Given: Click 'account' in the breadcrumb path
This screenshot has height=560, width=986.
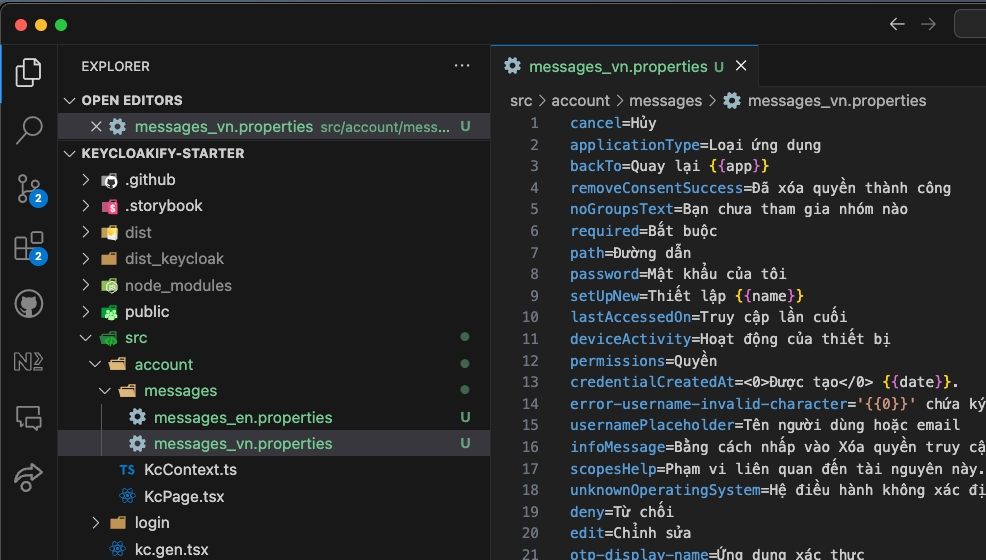Looking at the screenshot, I should (580, 100).
